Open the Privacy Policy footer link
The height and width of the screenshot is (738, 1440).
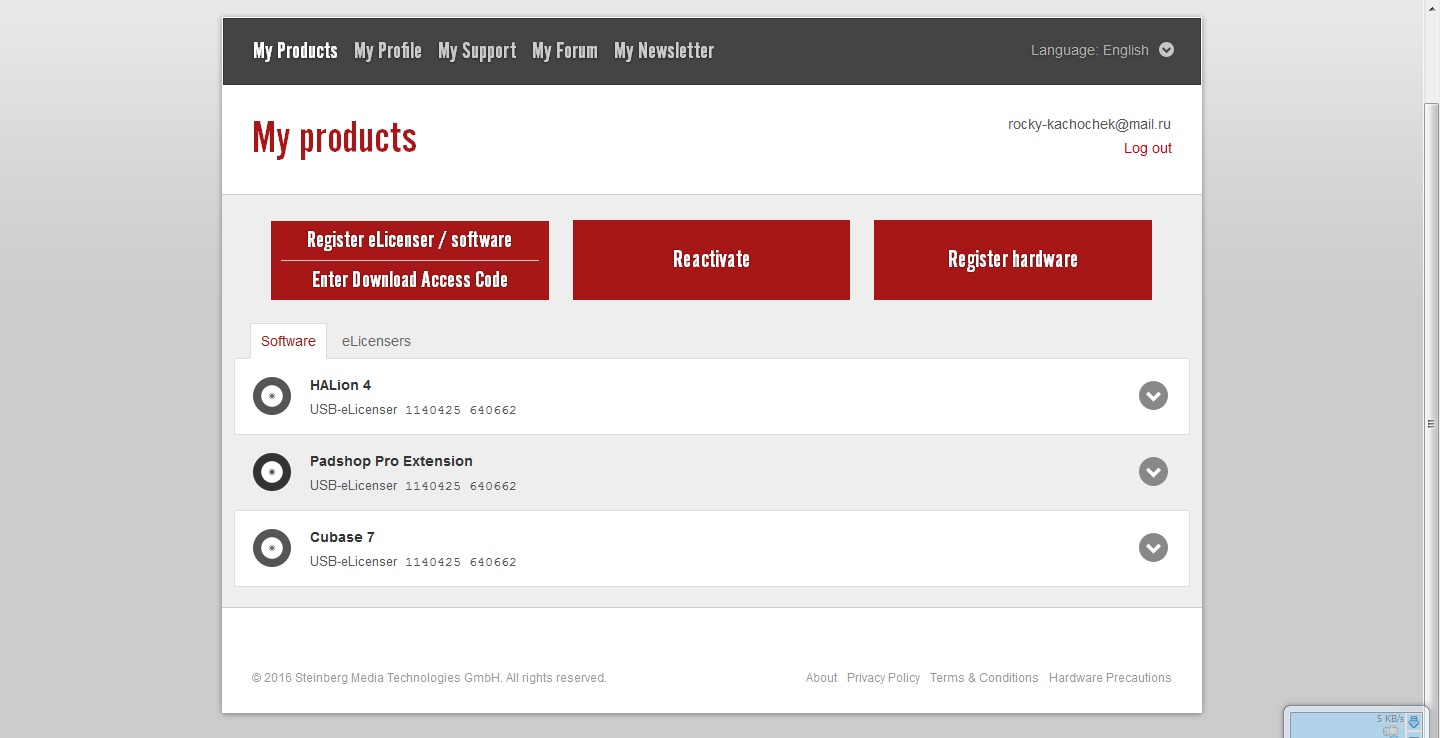point(883,678)
